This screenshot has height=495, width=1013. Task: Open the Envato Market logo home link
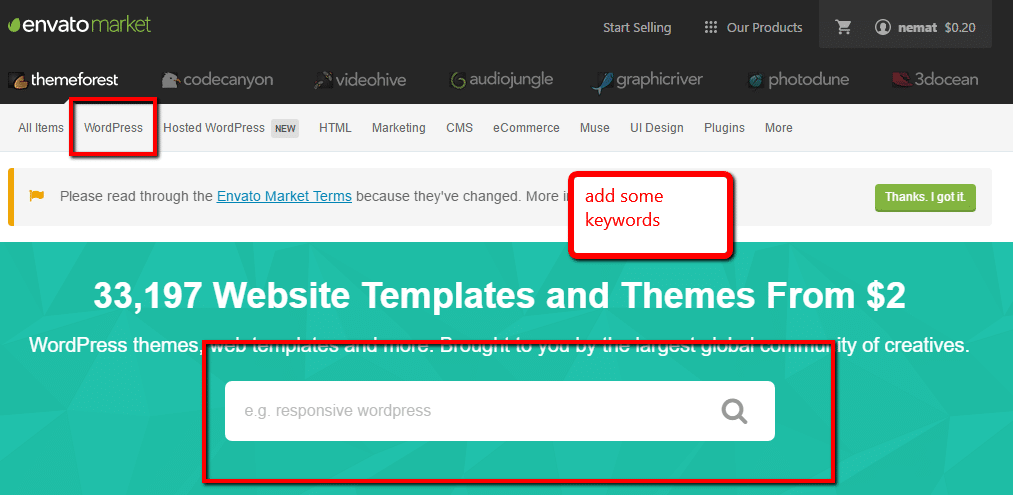[79, 25]
